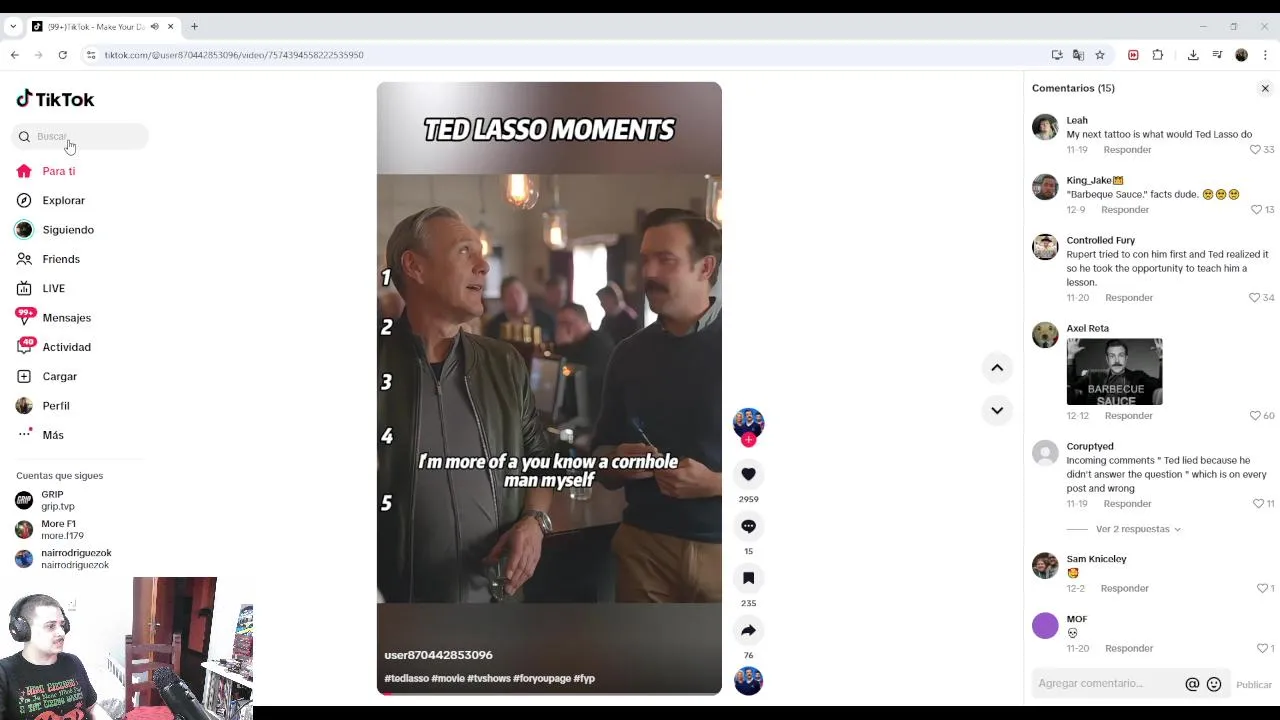Click the Buscar search field
Screen dimensions: 1280x720
pyautogui.click(x=80, y=136)
